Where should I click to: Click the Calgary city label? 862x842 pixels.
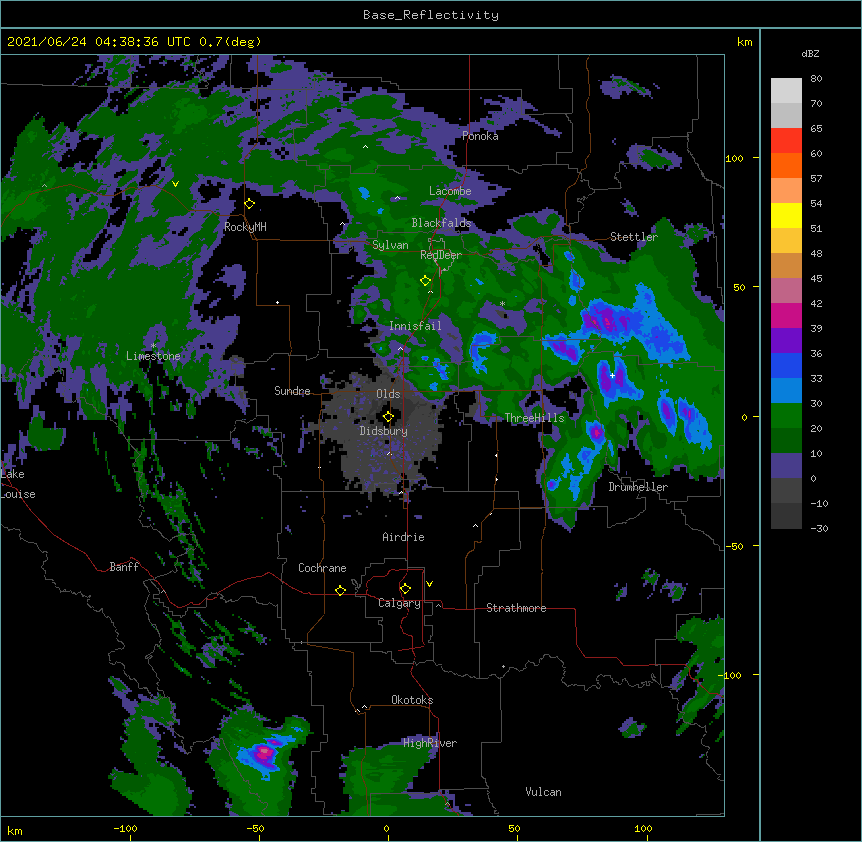pyautogui.click(x=400, y=603)
